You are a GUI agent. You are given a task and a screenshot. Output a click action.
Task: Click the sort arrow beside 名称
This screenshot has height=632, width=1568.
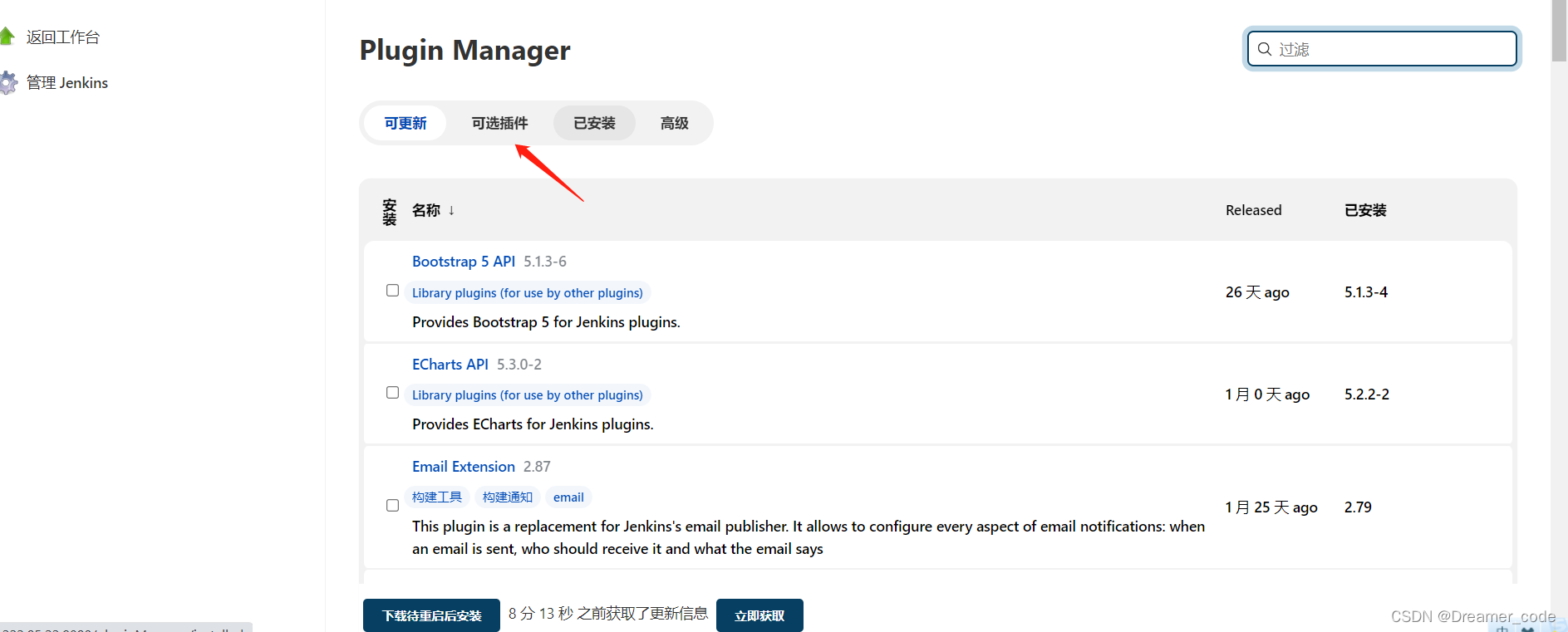click(451, 210)
